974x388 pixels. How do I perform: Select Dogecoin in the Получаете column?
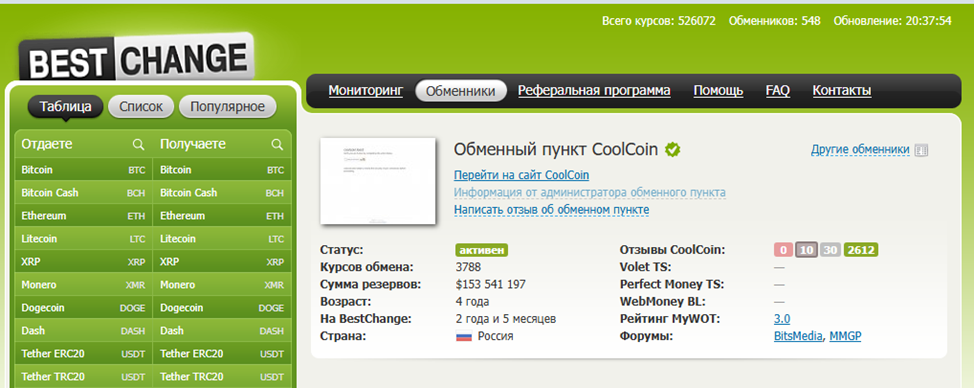(x=222, y=307)
